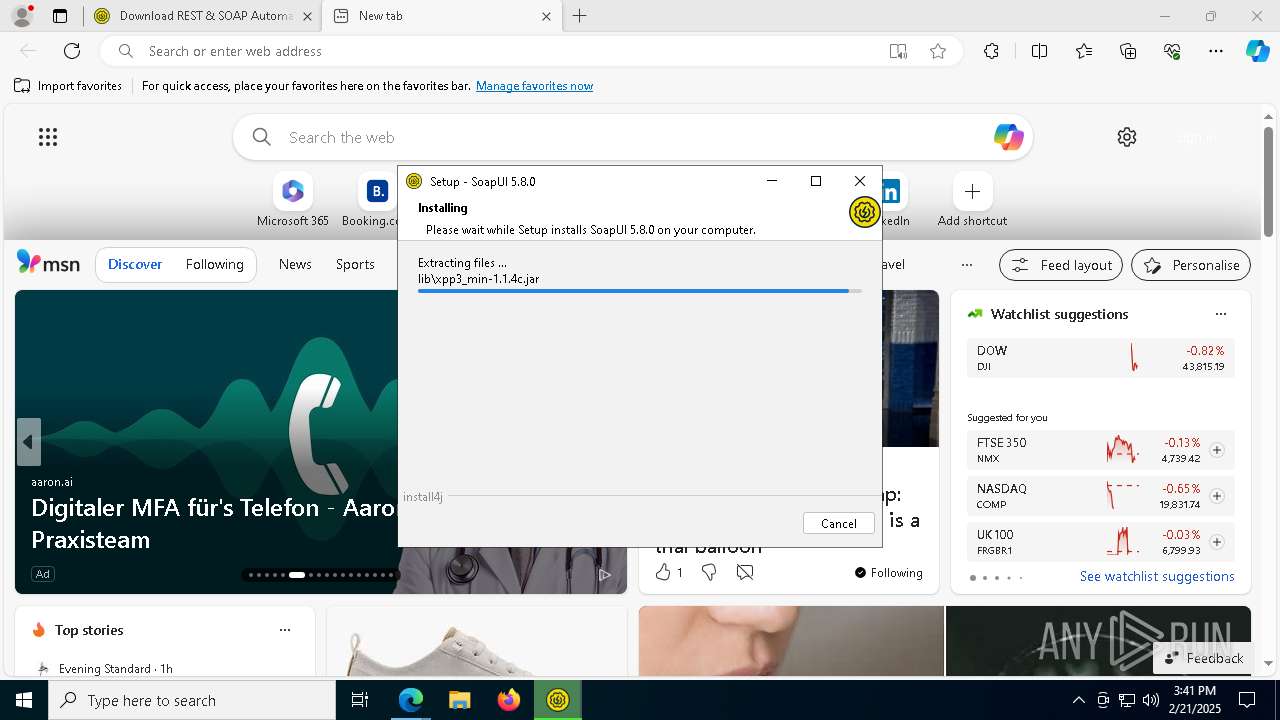Add UK 100 to watchlist
Viewport: 1280px width, 720px height.
(1216, 542)
